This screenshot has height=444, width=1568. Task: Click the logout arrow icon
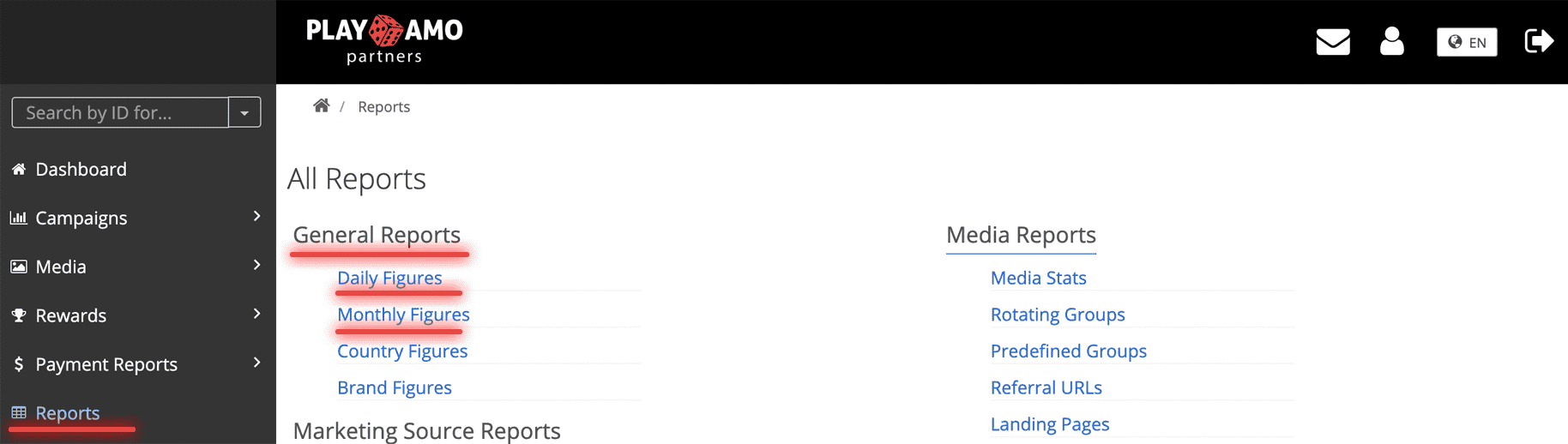pos(1539,41)
